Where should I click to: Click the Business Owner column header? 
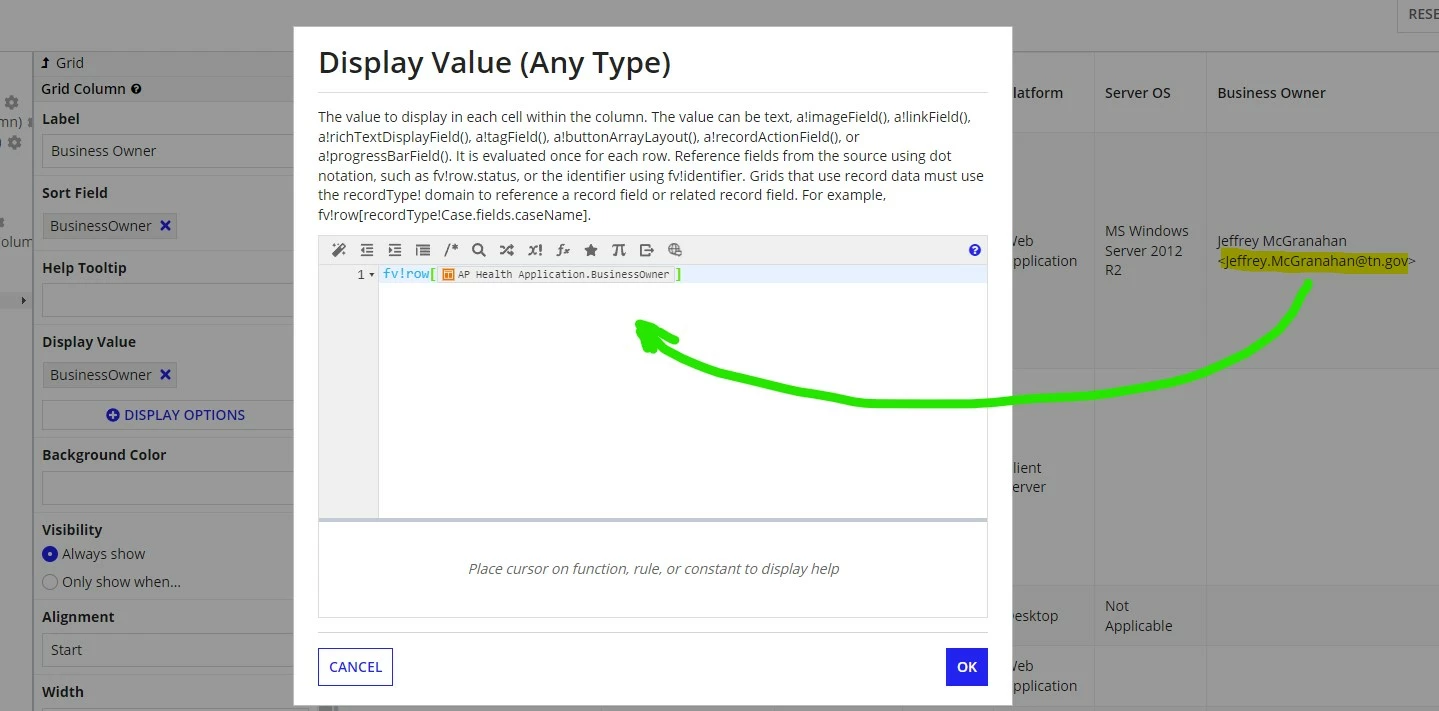(x=1271, y=93)
